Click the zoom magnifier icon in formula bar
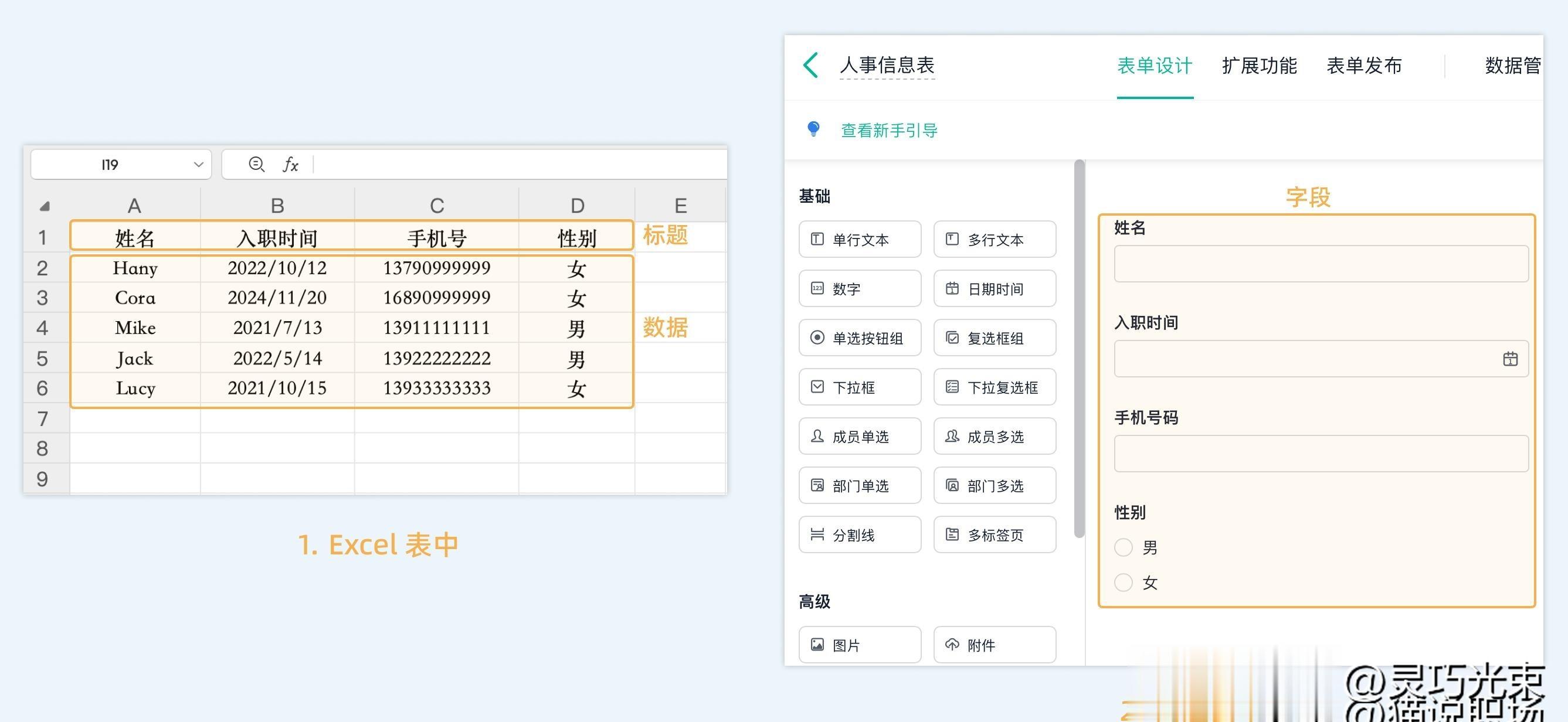 coord(256,164)
